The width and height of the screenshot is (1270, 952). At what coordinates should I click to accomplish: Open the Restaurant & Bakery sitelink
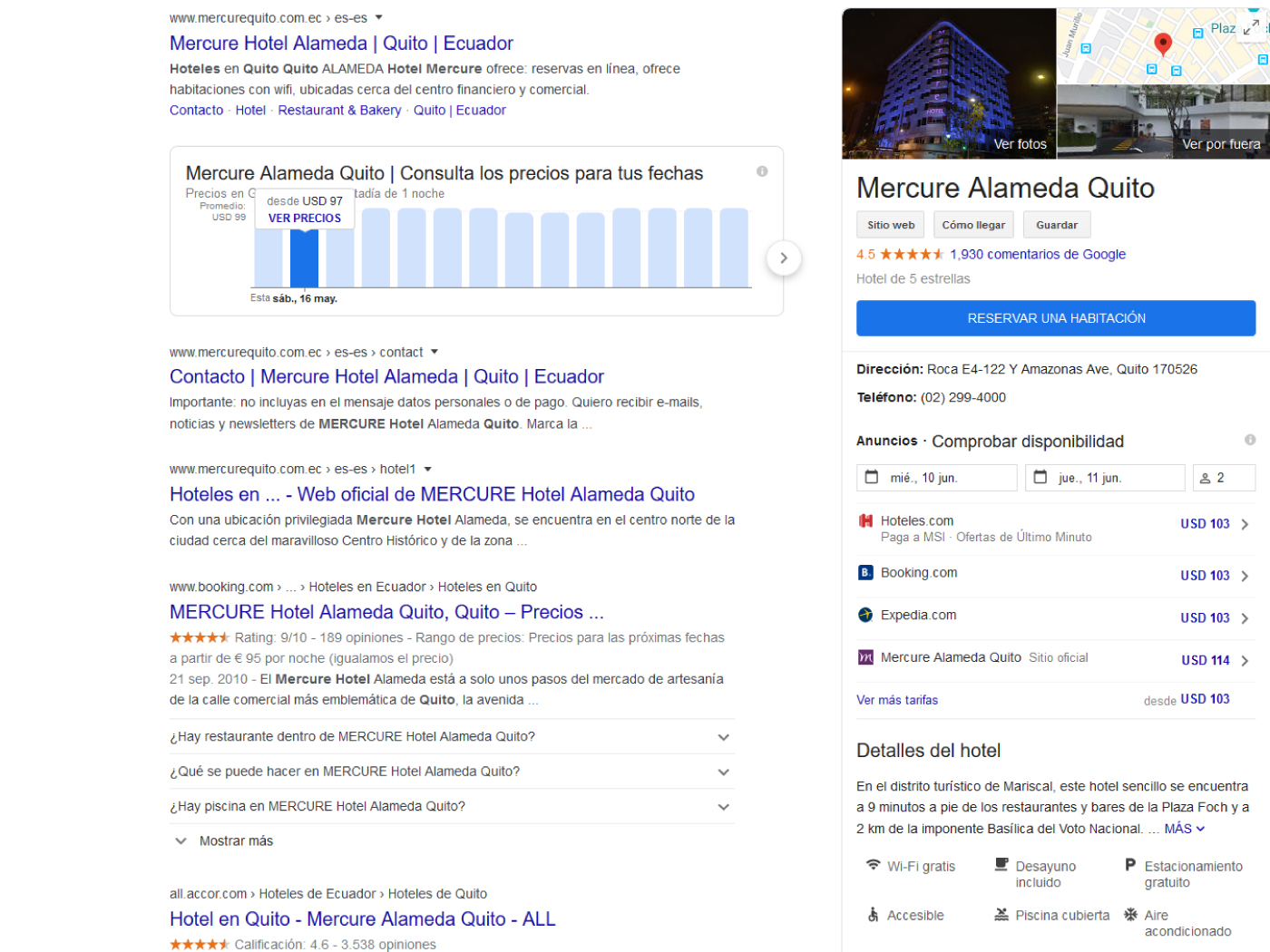coord(339,111)
